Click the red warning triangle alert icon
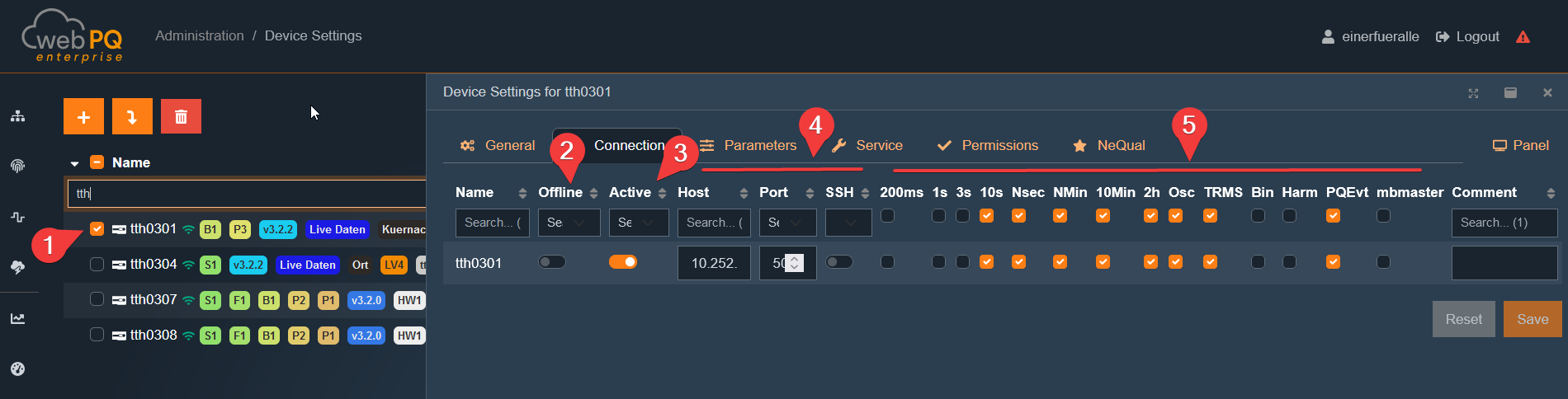1568x399 pixels. 1523,37
